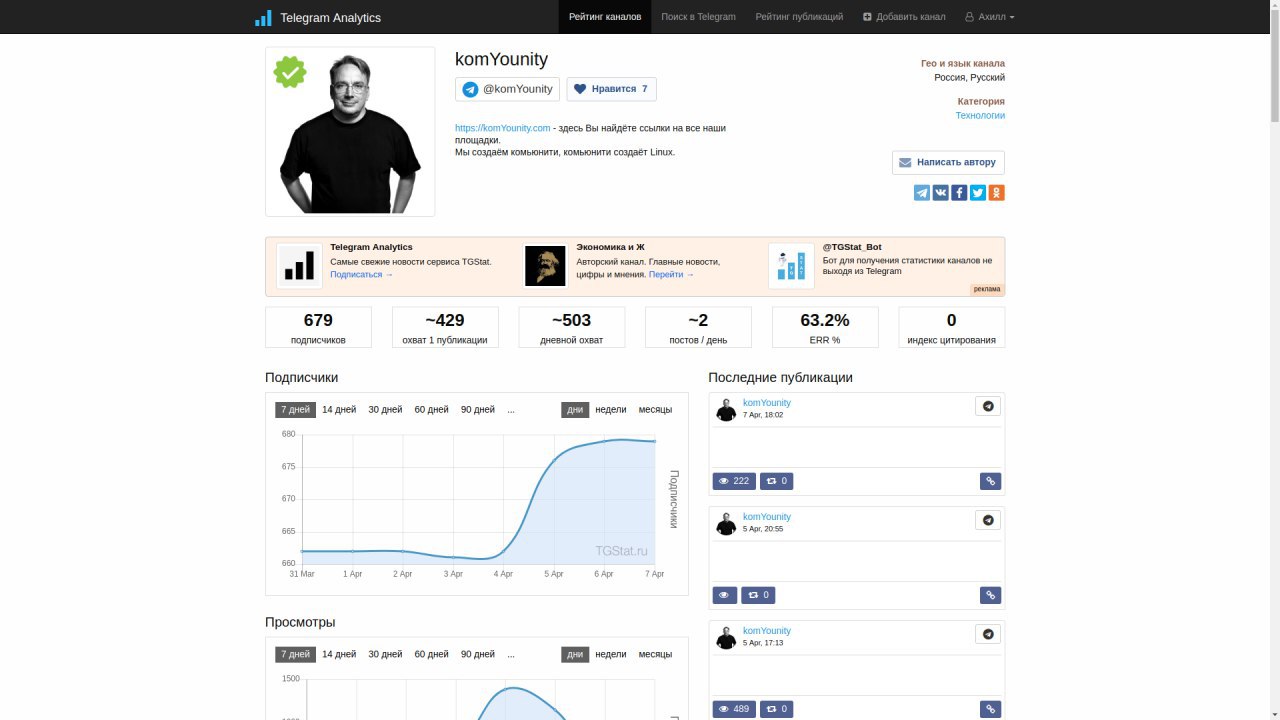This screenshot has height=720, width=1280.
Task: Open the Экономика и Ж ad image
Action: (546, 266)
